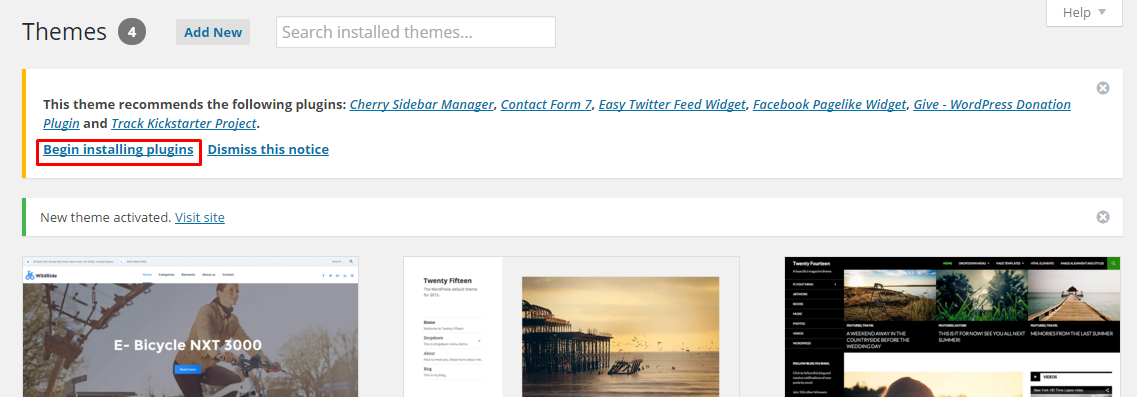Open the Easy Twitter Feed Widget link
The width and height of the screenshot is (1137, 397).
coord(672,104)
